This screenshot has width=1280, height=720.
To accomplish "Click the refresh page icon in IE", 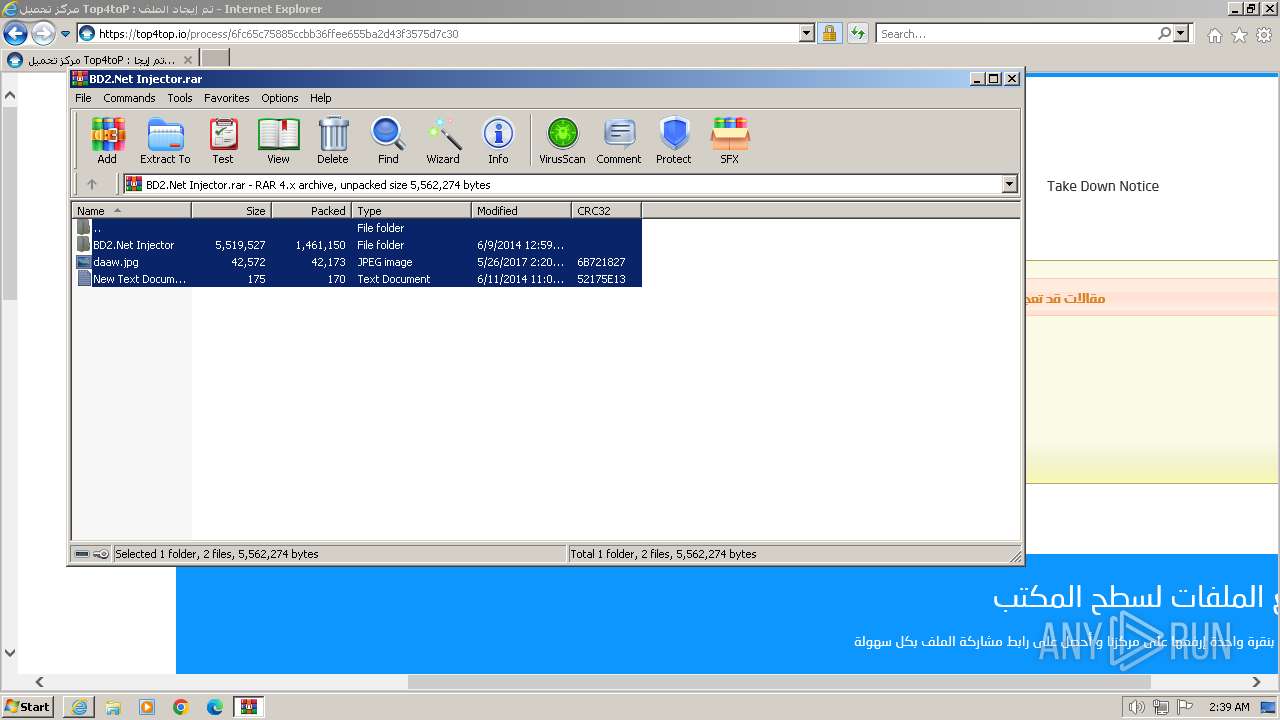I will 857,33.
